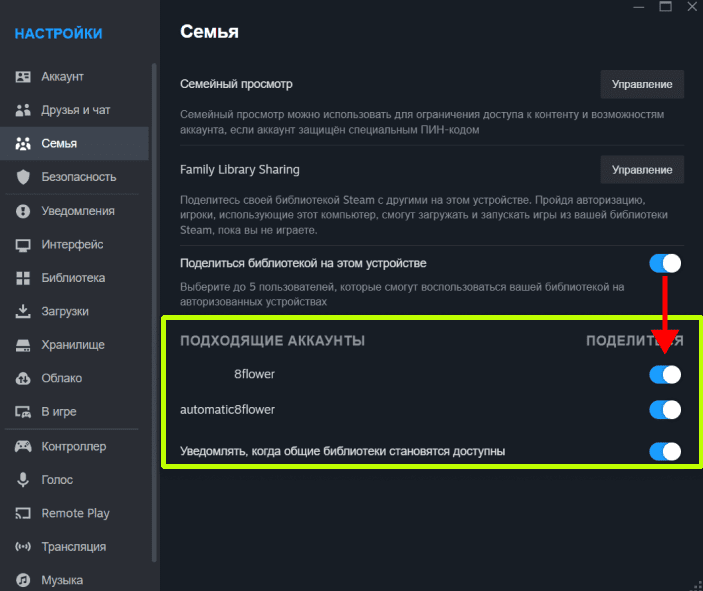Click the НАСТРОЙКИ heading

coord(58,34)
